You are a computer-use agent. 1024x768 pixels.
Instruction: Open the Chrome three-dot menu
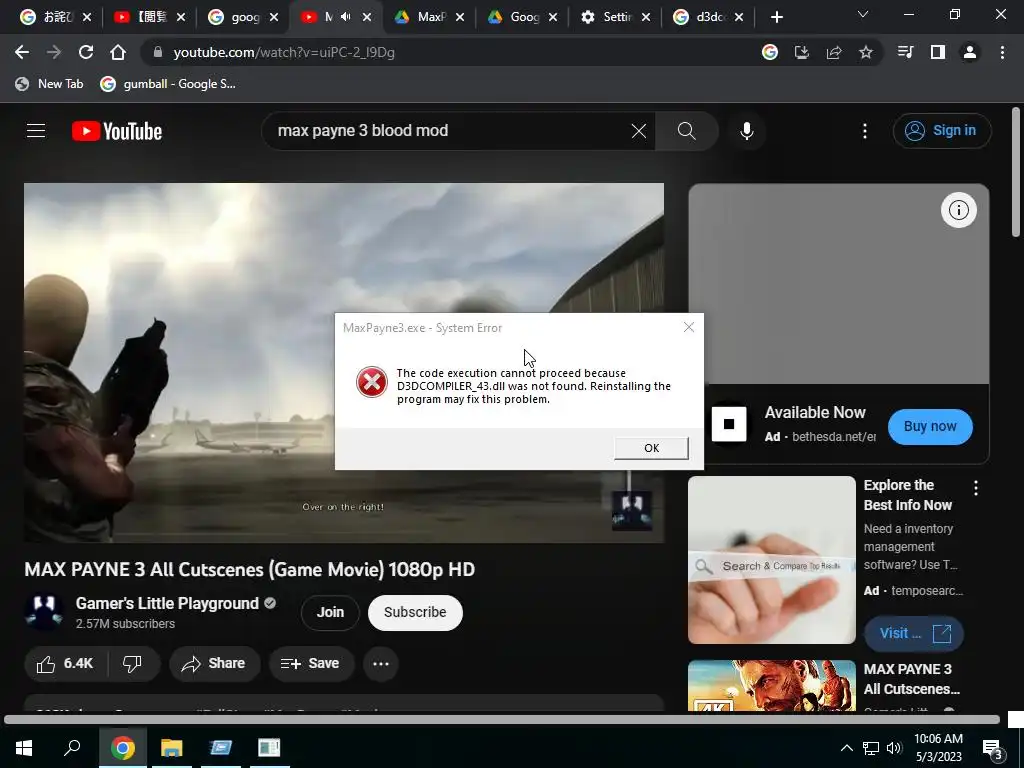1002,52
